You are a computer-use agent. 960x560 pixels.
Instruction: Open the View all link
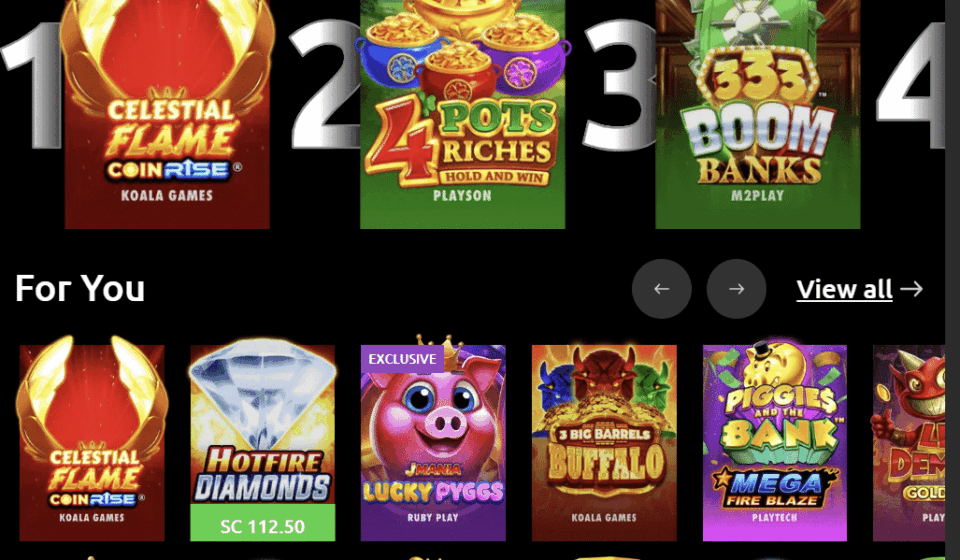pos(844,289)
